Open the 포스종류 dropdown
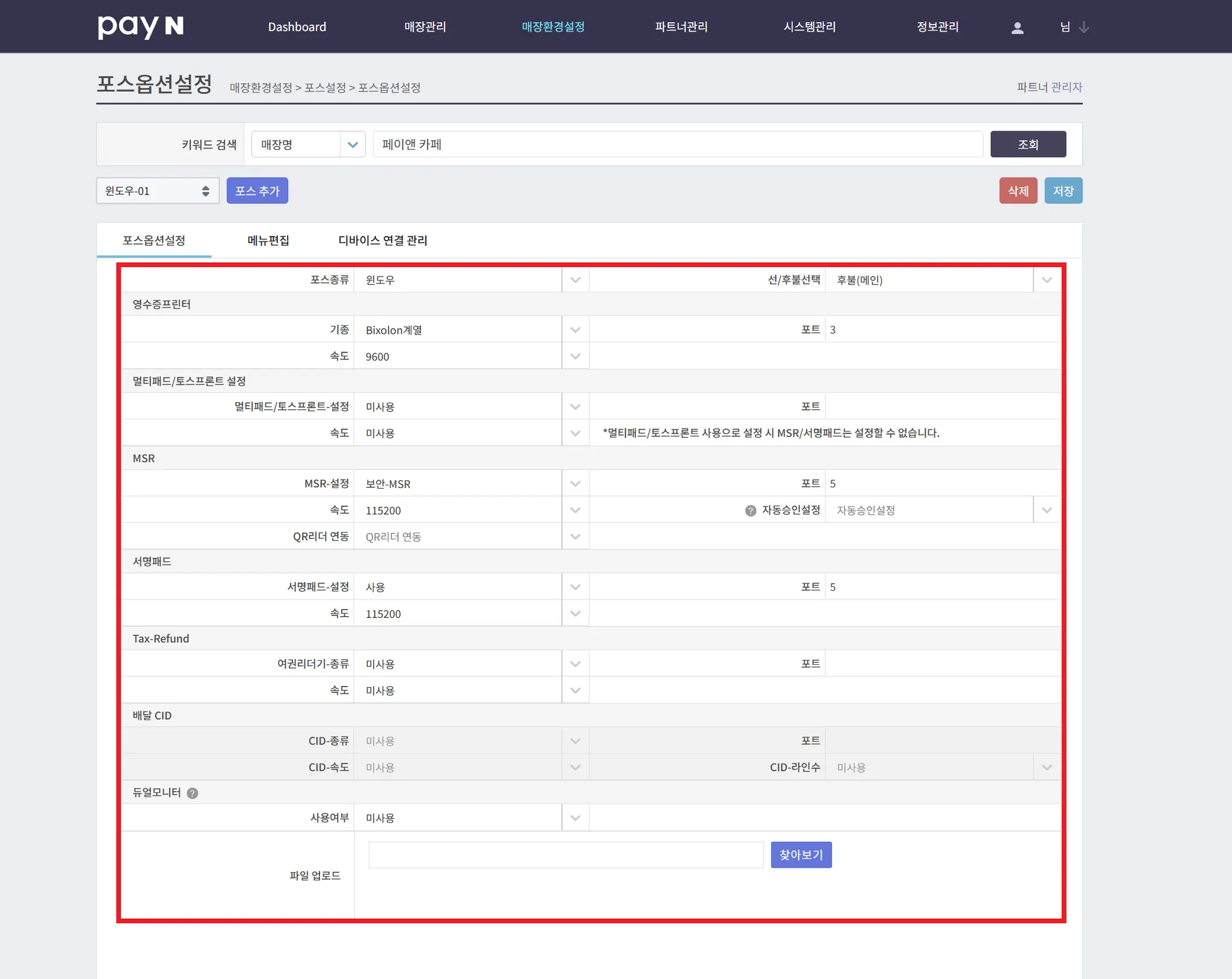Screen dimensions: 1232x979 pyautogui.click(x=471, y=280)
